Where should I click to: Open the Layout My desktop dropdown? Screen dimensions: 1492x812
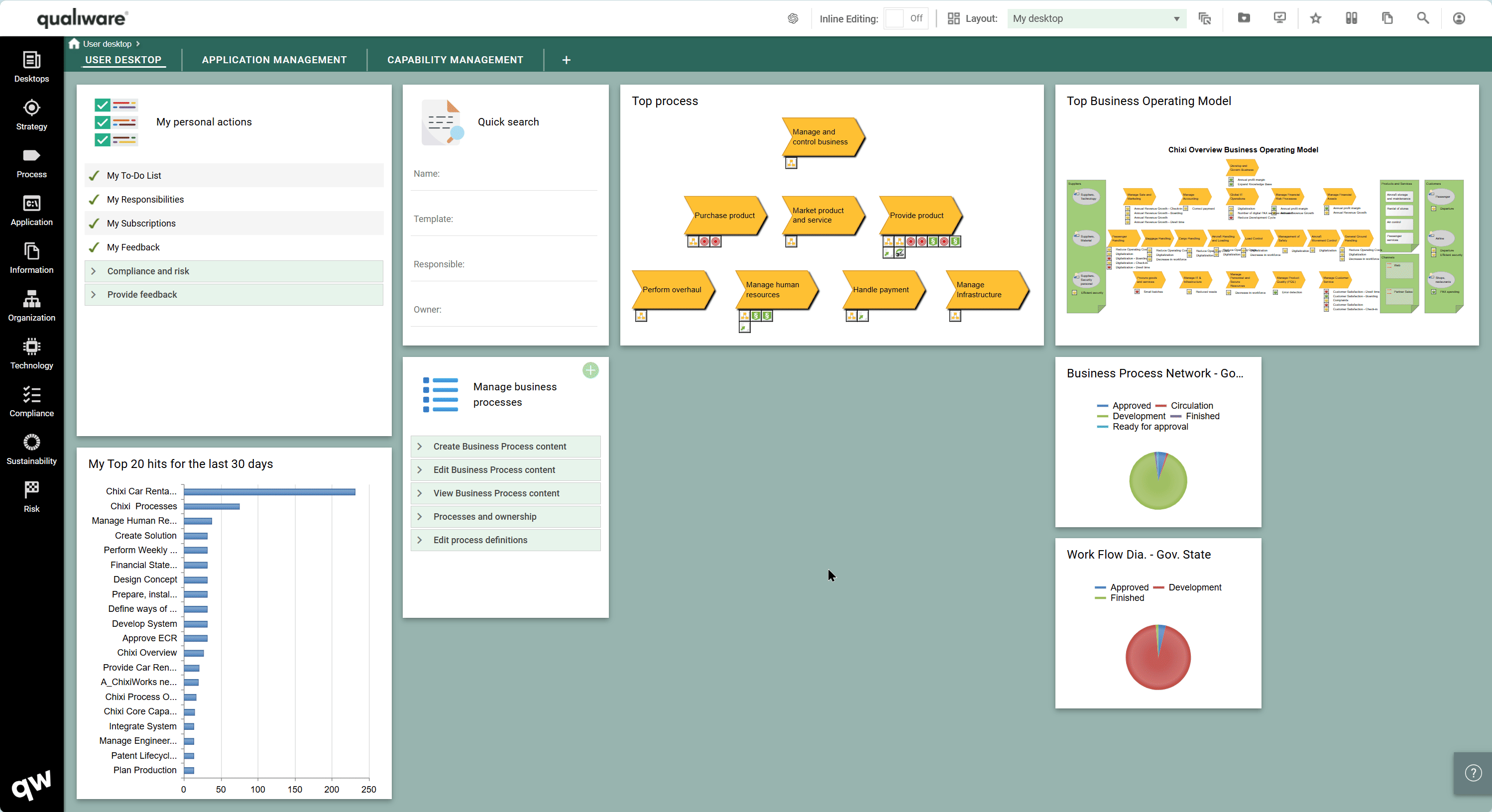[x=1096, y=18]
